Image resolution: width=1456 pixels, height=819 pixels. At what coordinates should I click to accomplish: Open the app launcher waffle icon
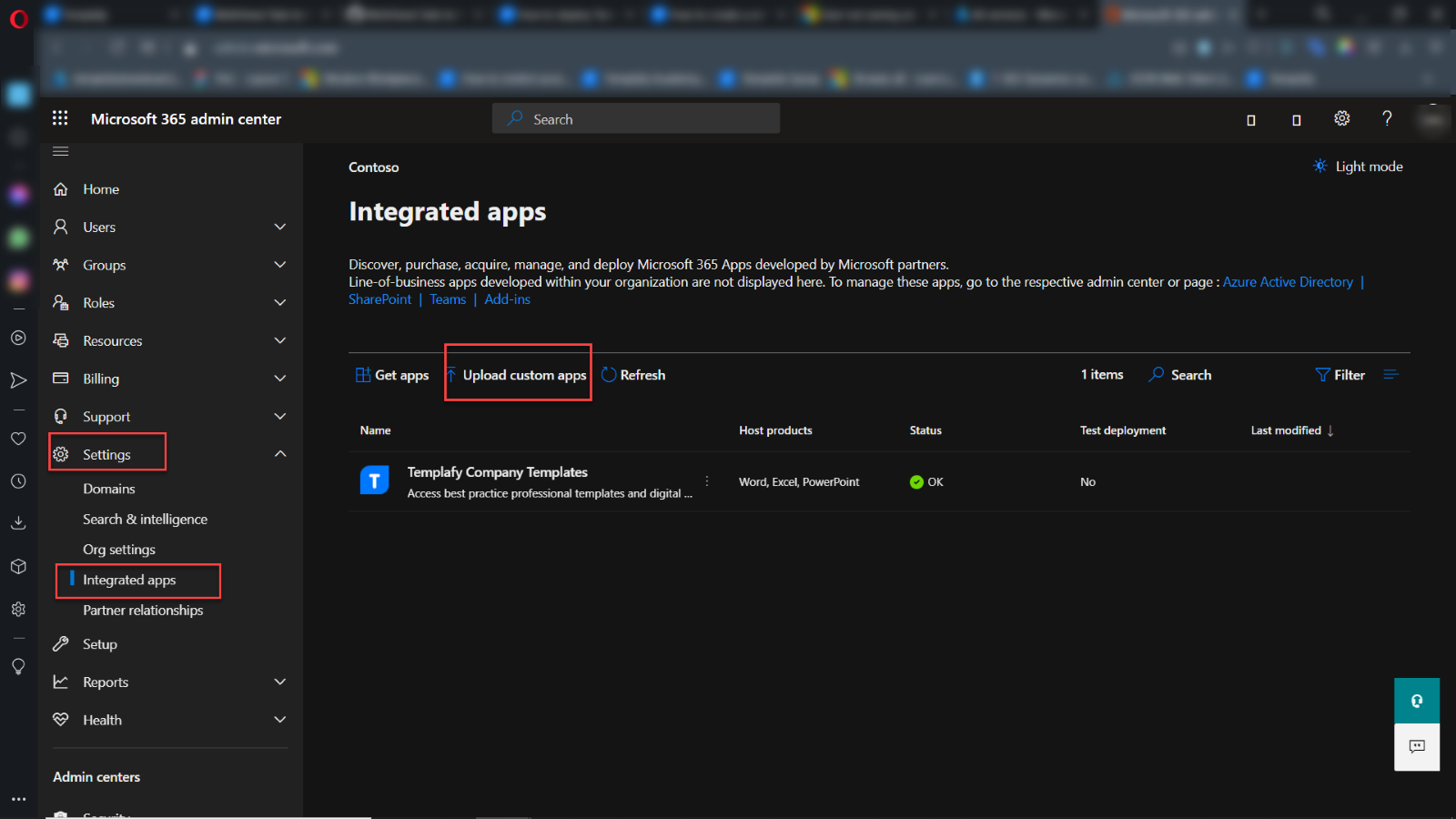point(60,118)
